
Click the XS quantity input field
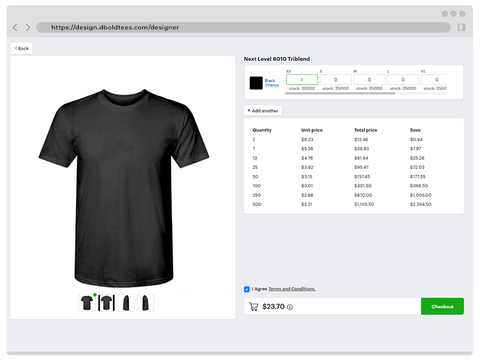coord(302,80)
